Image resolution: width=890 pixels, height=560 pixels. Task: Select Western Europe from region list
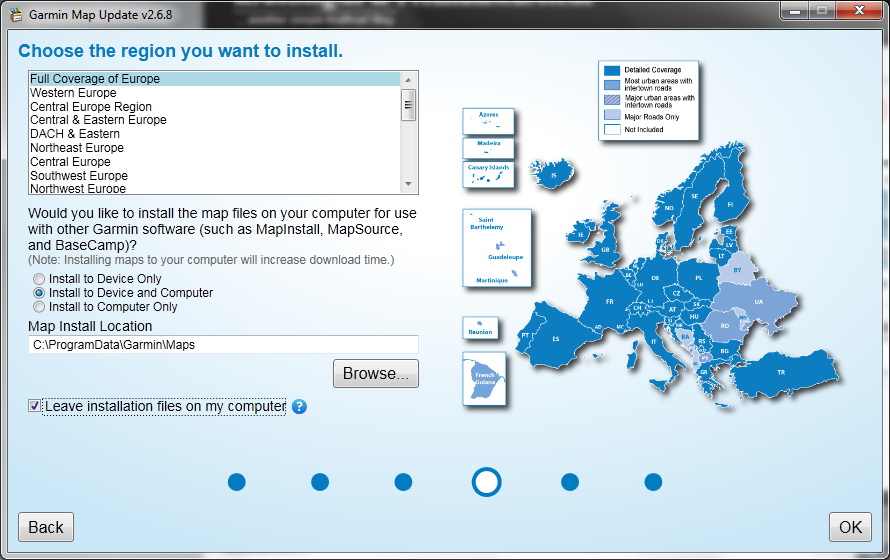[x=73, y=93]
